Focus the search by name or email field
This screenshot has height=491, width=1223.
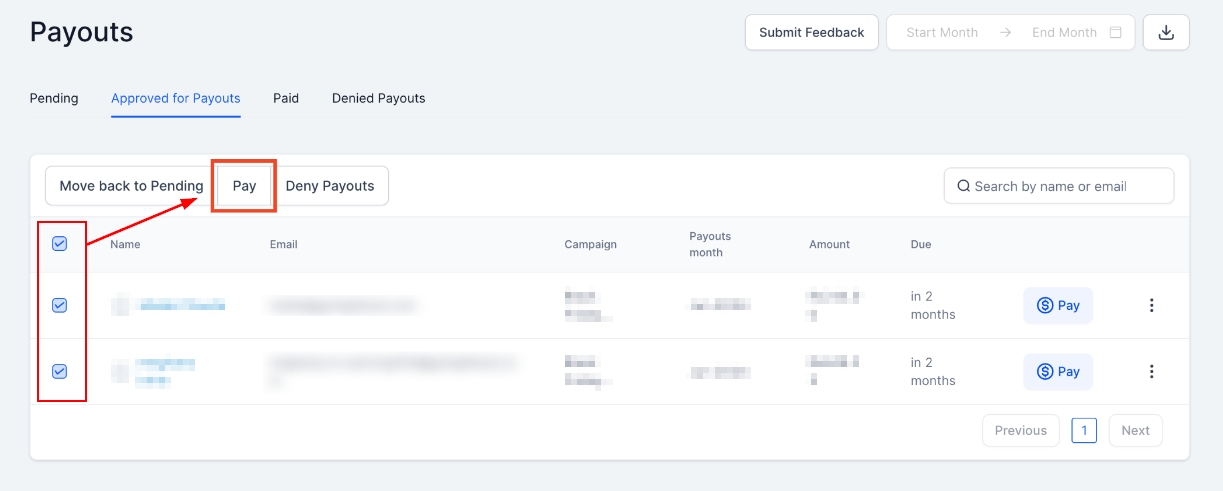coord(1066,186)
